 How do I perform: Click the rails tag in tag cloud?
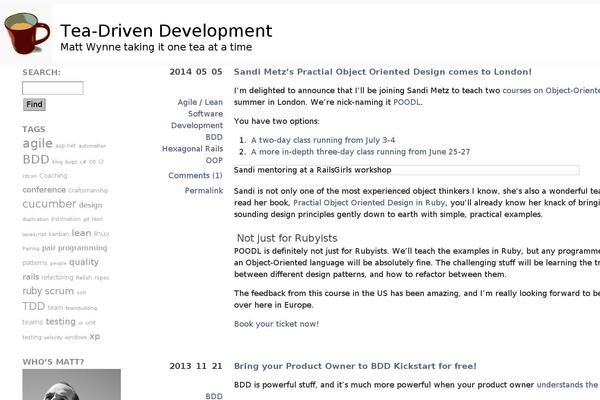pos(31,277)
